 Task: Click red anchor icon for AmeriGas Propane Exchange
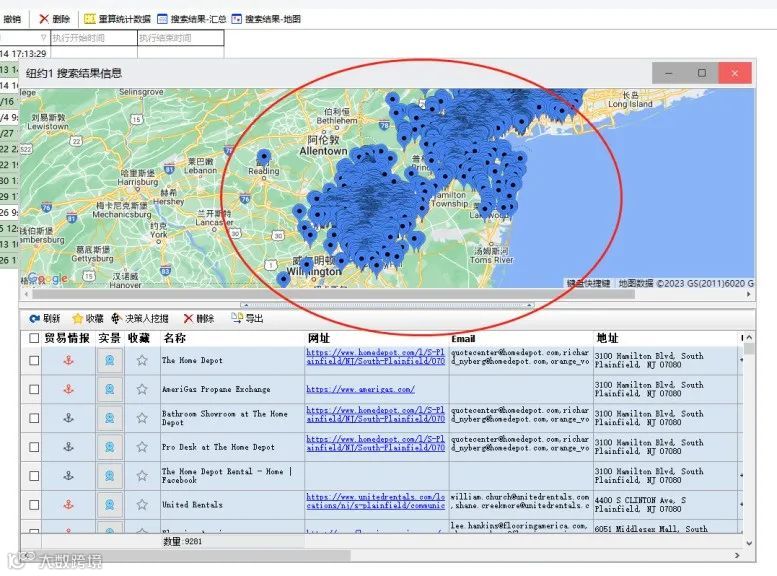pos(68,389)
